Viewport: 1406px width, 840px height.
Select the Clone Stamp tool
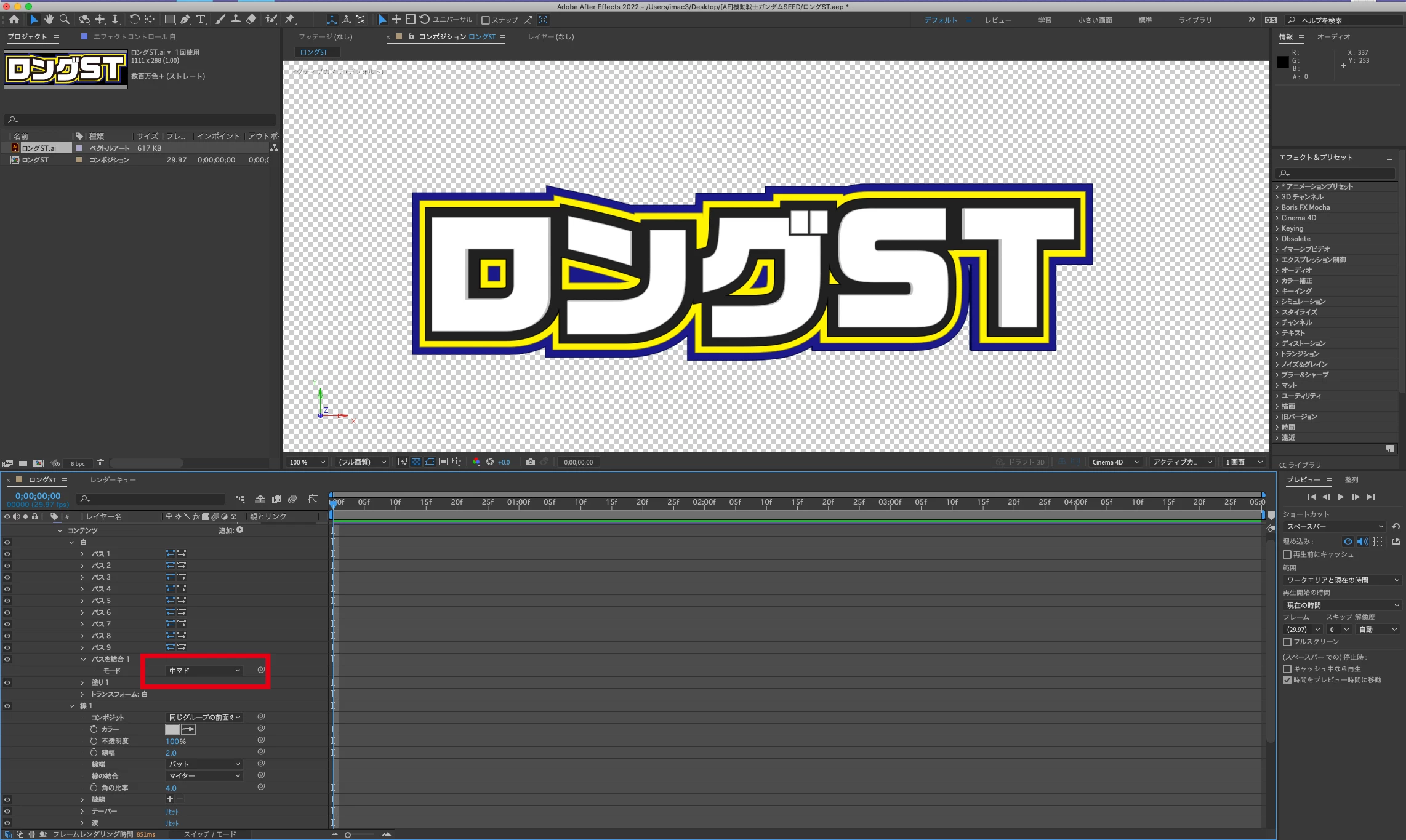click(x=235, y=20)
